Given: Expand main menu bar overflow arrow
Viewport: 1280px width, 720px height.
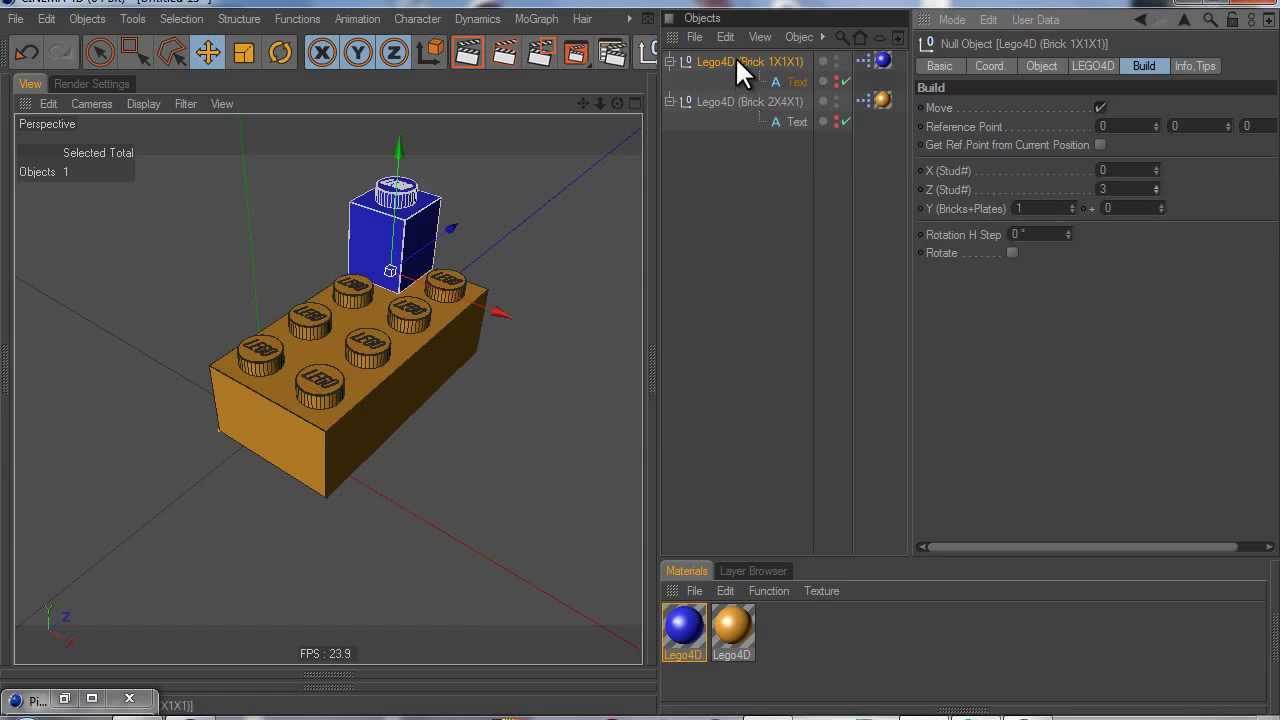Looking at the screenshot, I should (629, 19).
